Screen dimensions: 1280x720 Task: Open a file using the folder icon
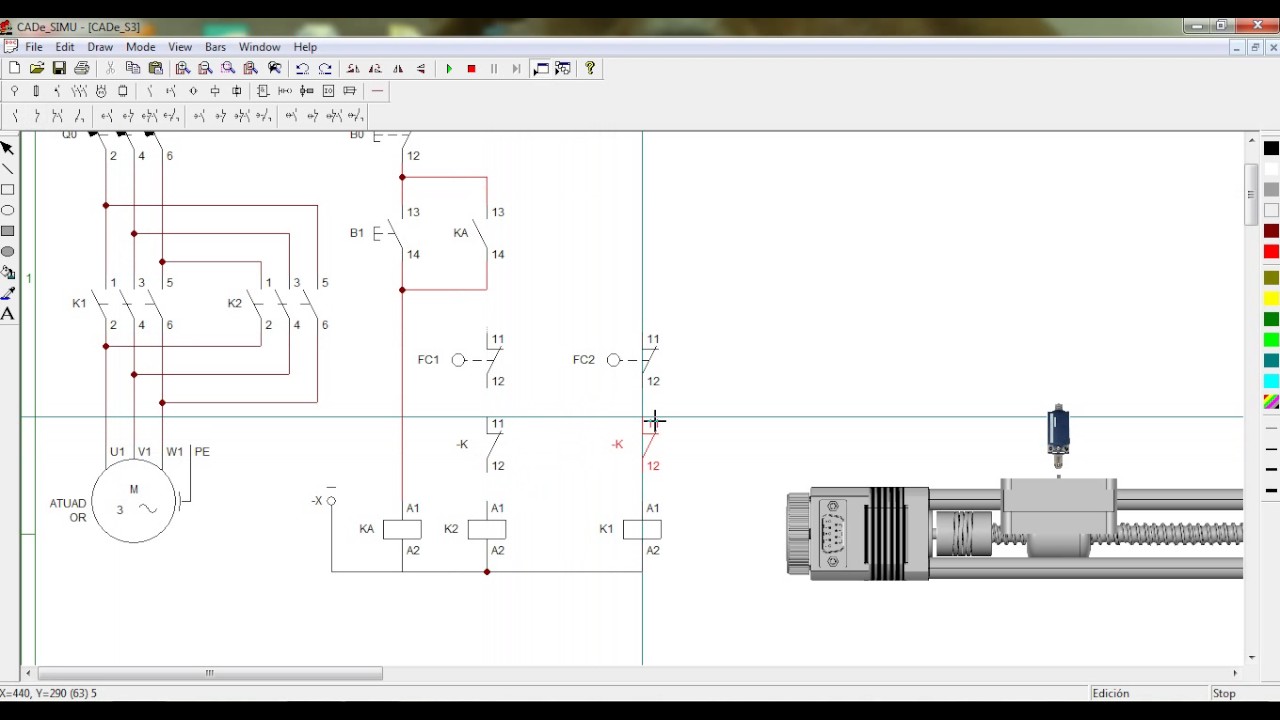click(x=37, y=68)
